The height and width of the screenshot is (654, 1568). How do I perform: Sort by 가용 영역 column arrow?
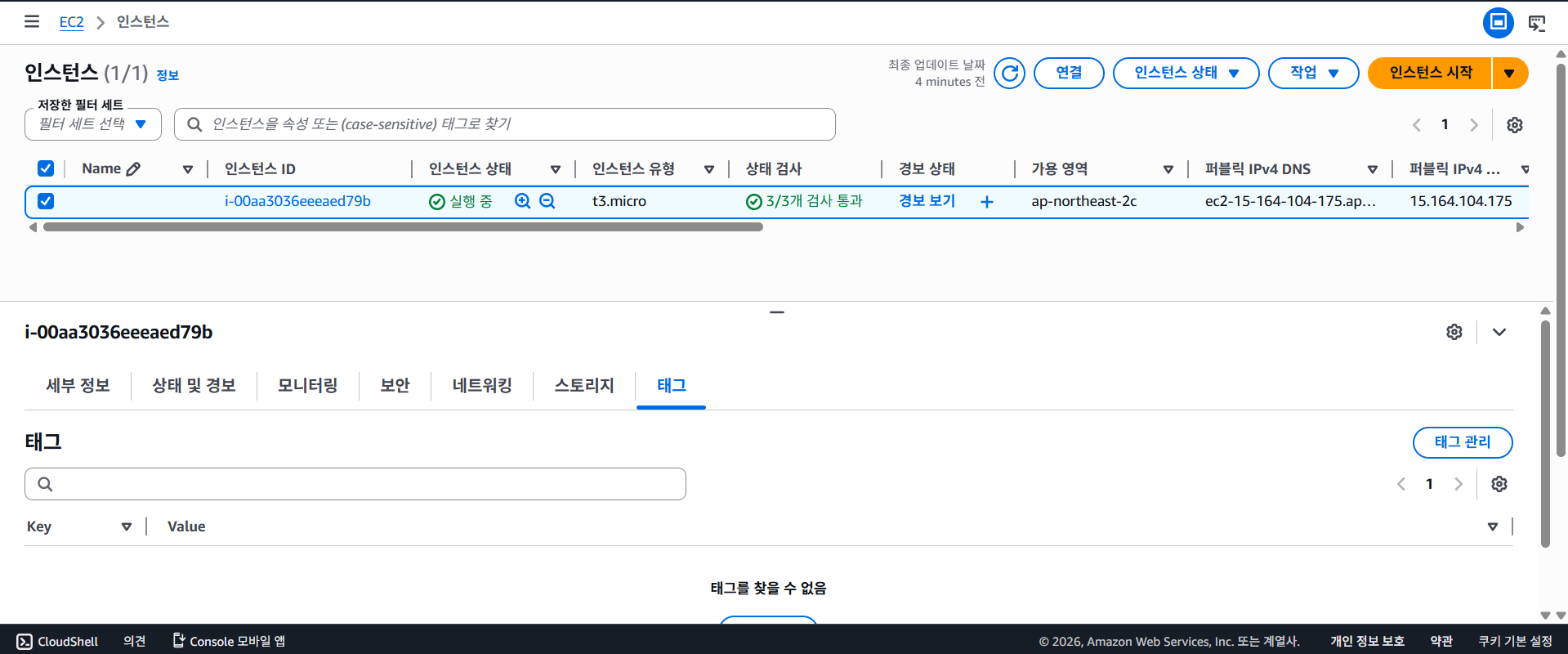(x=1168, y=169)
